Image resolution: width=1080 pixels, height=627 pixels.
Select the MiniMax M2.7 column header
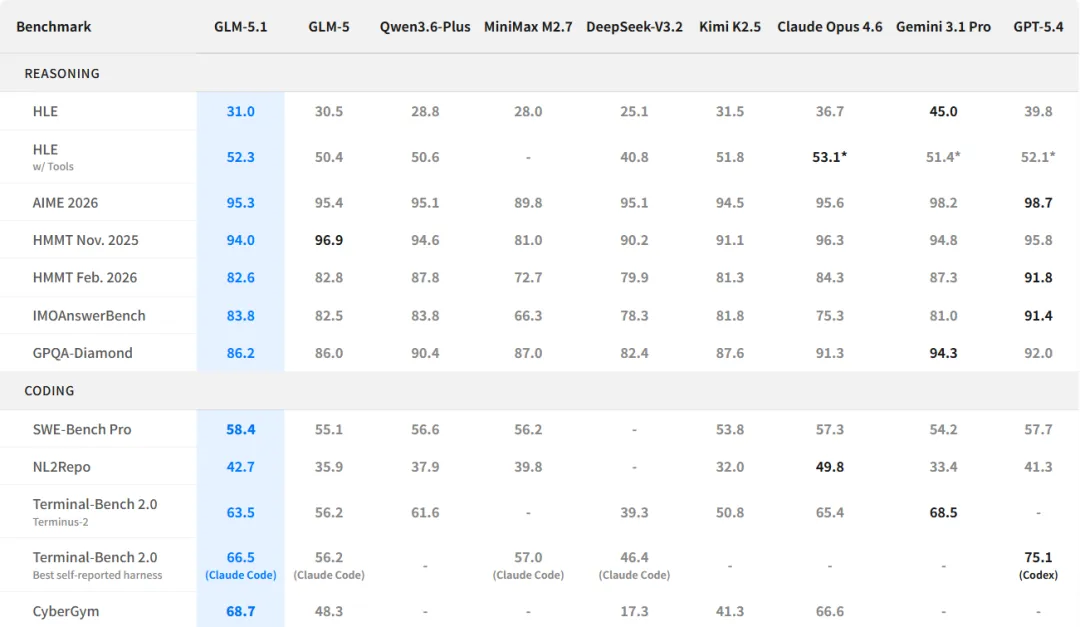tap(528, 27)
